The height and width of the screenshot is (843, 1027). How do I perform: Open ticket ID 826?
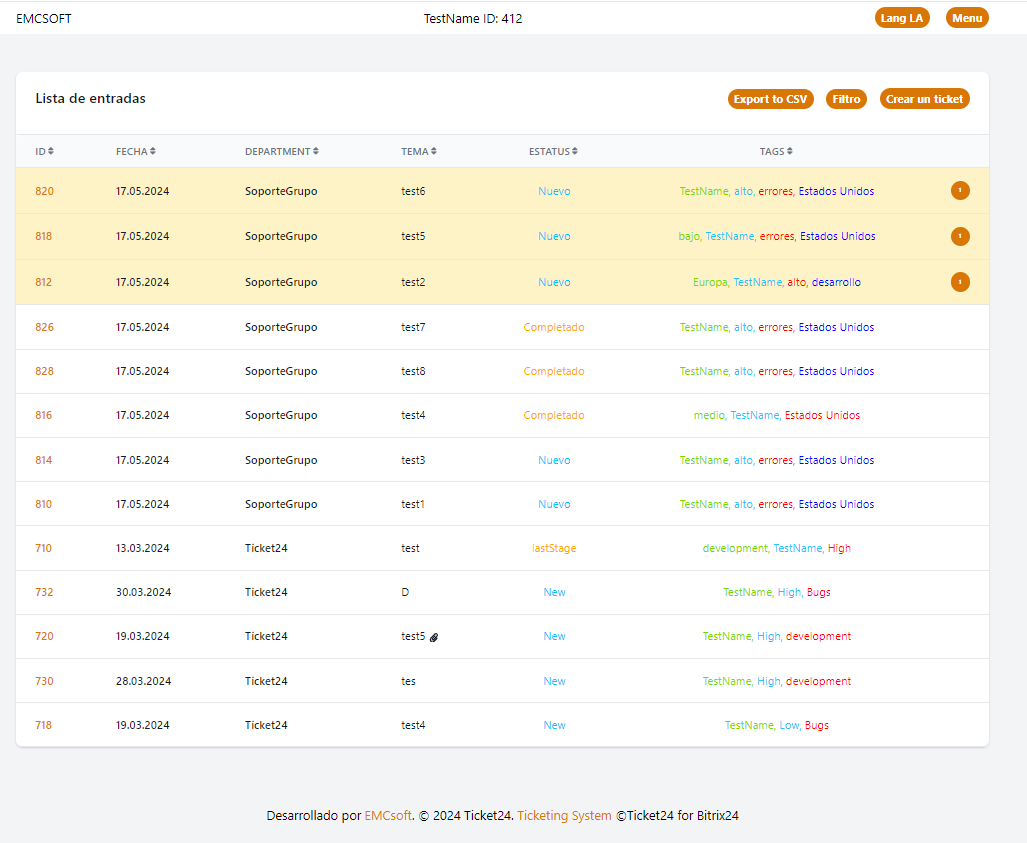44,327
